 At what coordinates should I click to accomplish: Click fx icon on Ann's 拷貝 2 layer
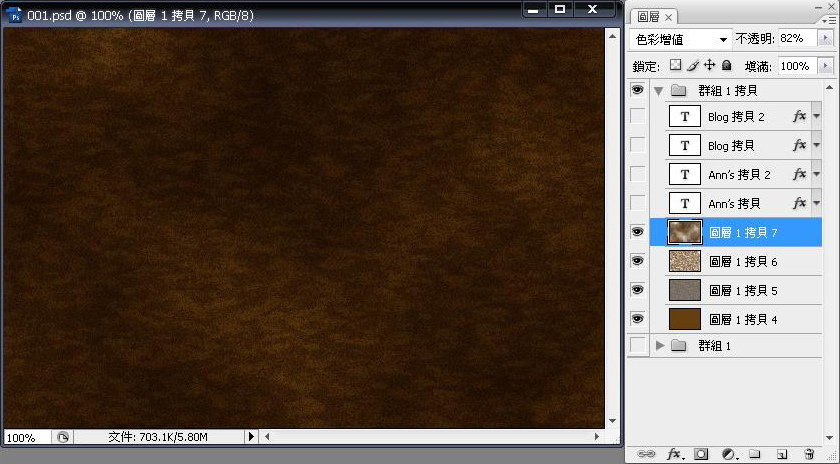click(799, 174)
